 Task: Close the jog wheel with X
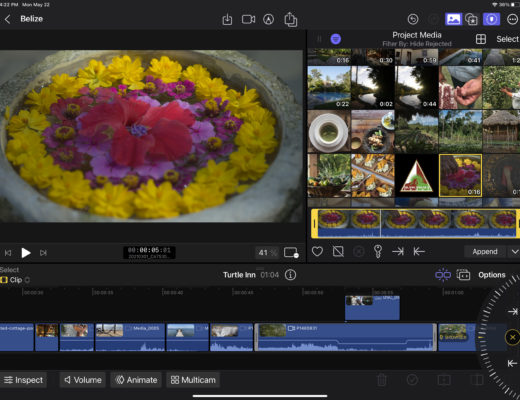click(512, 337)
